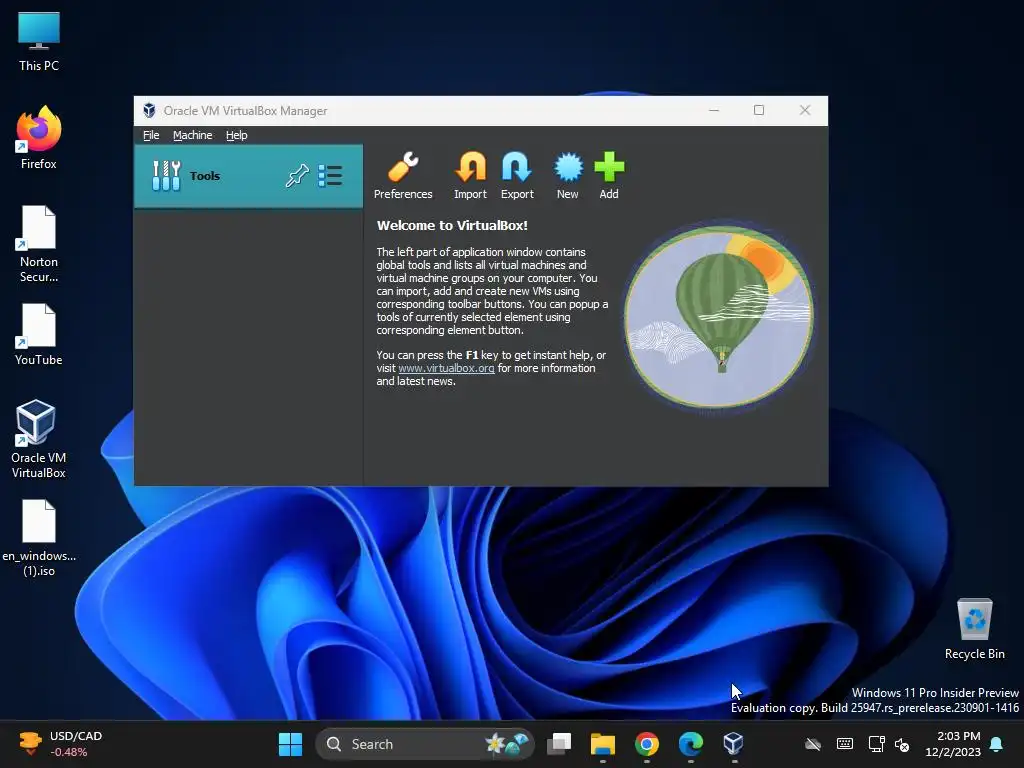This screenshot has height=768, width=1024.
Task: Close the VirtualBox Manager window
Action: click(805, 110)
